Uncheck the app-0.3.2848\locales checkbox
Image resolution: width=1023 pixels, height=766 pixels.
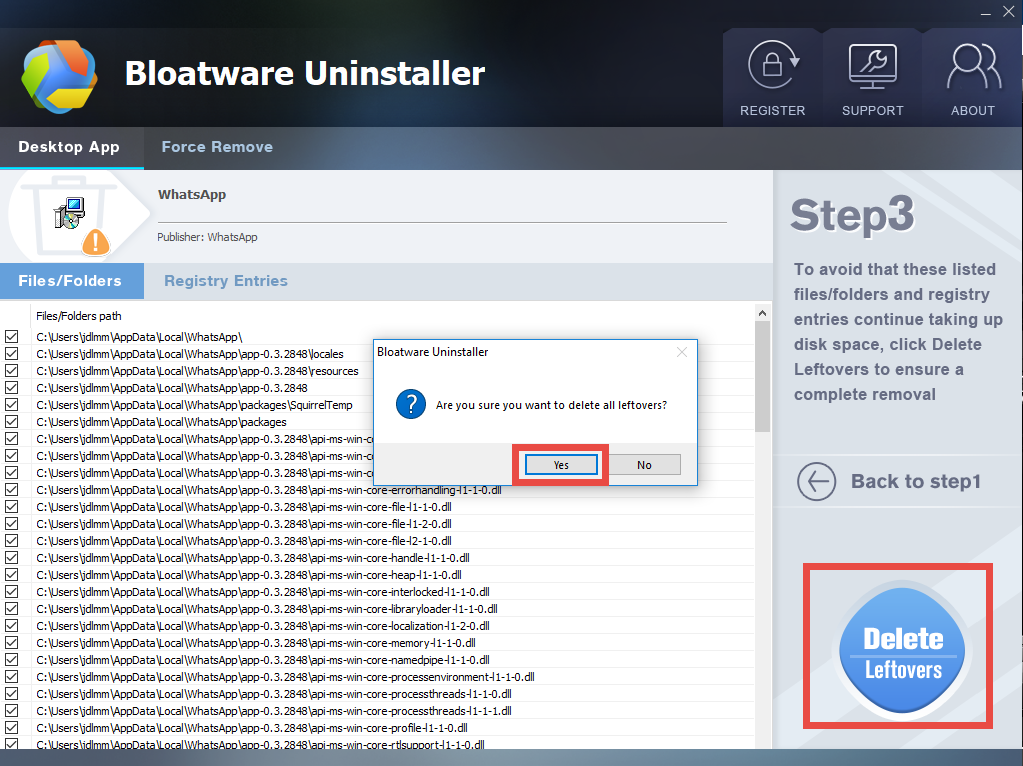[12, 354]
